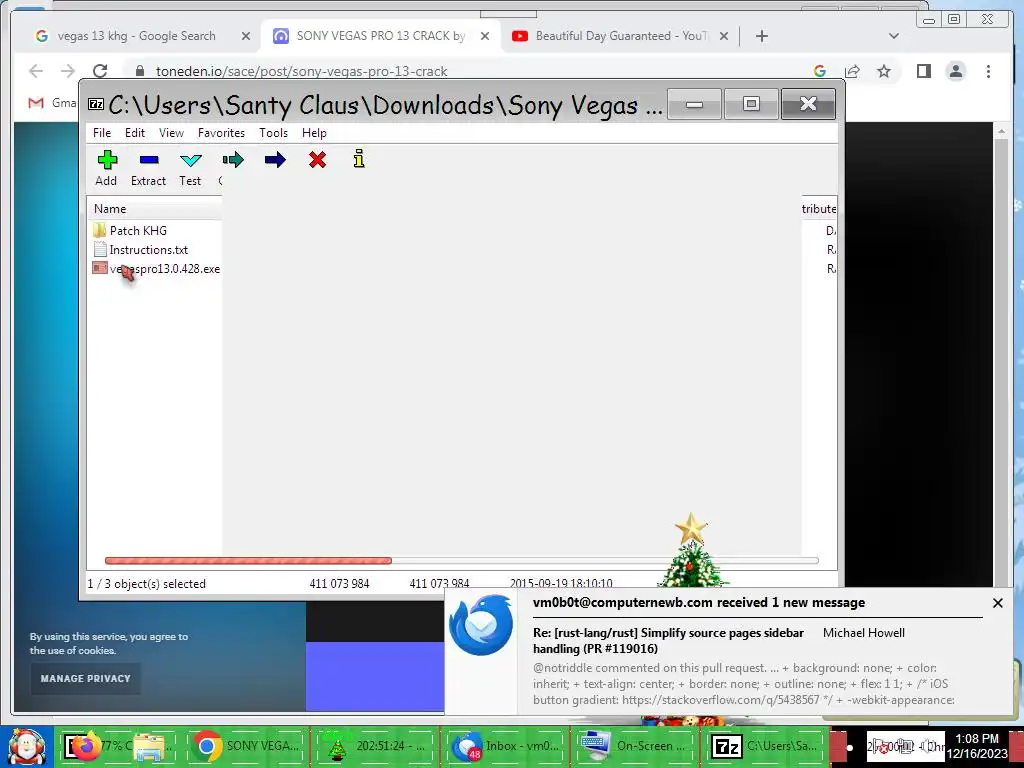Open the Chrome three-dot menu
This screenshot has width=1024, height=768.
(988, 71)
